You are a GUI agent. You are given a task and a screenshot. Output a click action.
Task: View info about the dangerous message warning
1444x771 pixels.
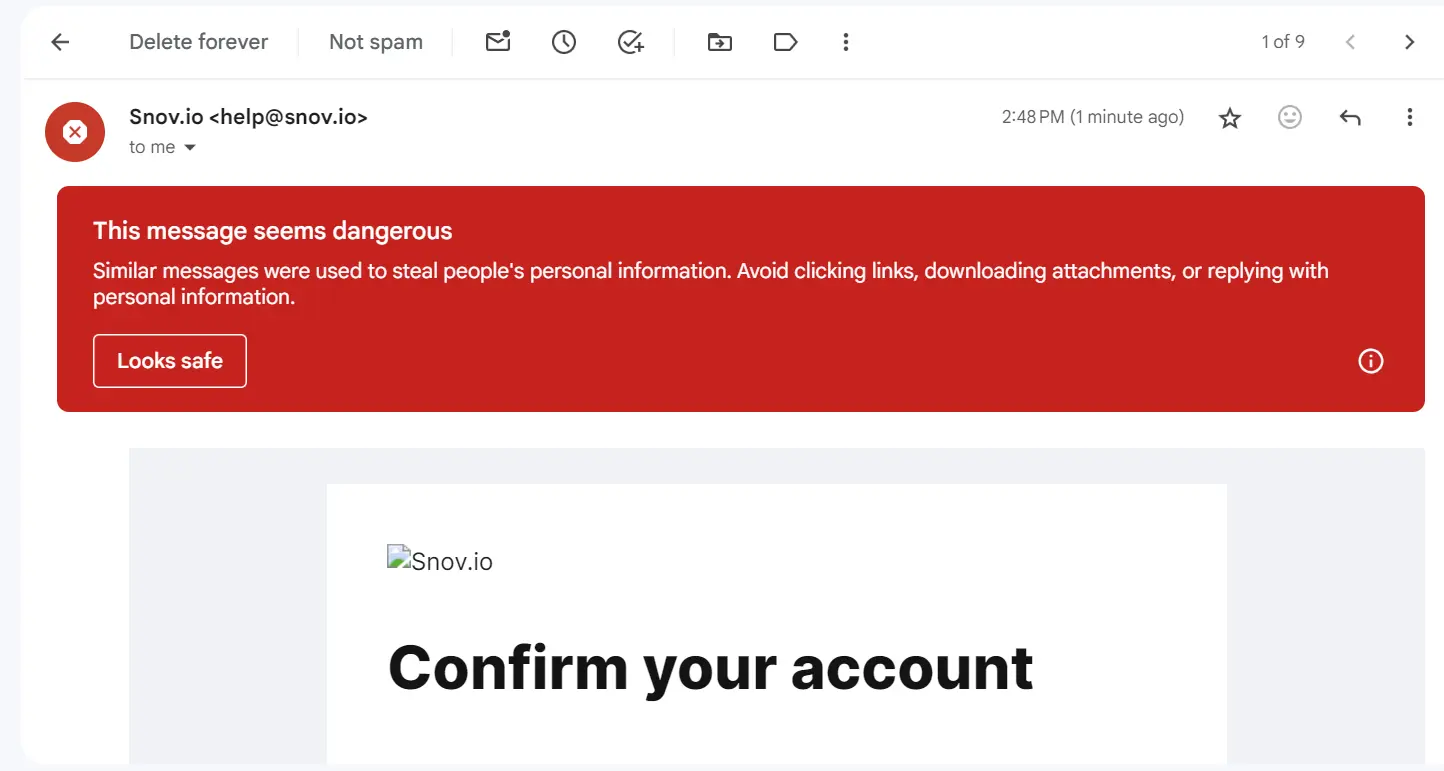click(1370, 361)
